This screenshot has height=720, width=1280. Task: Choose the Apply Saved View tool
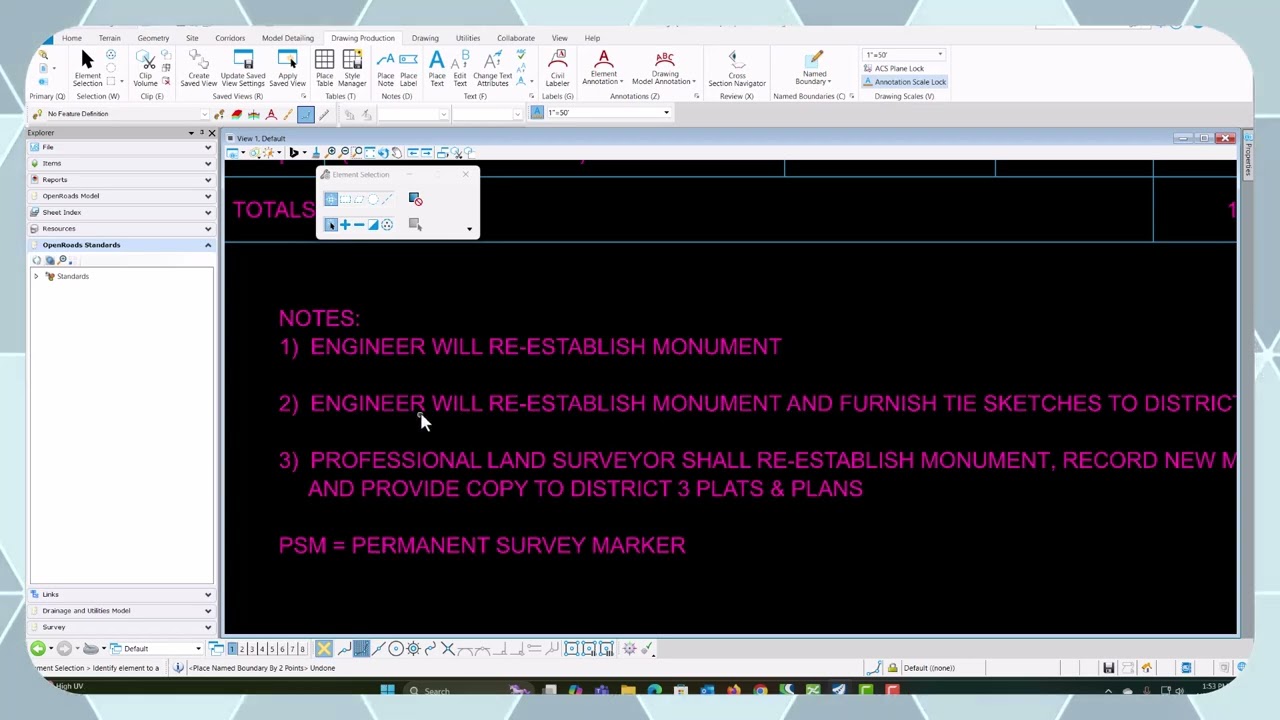coord(287,68)
